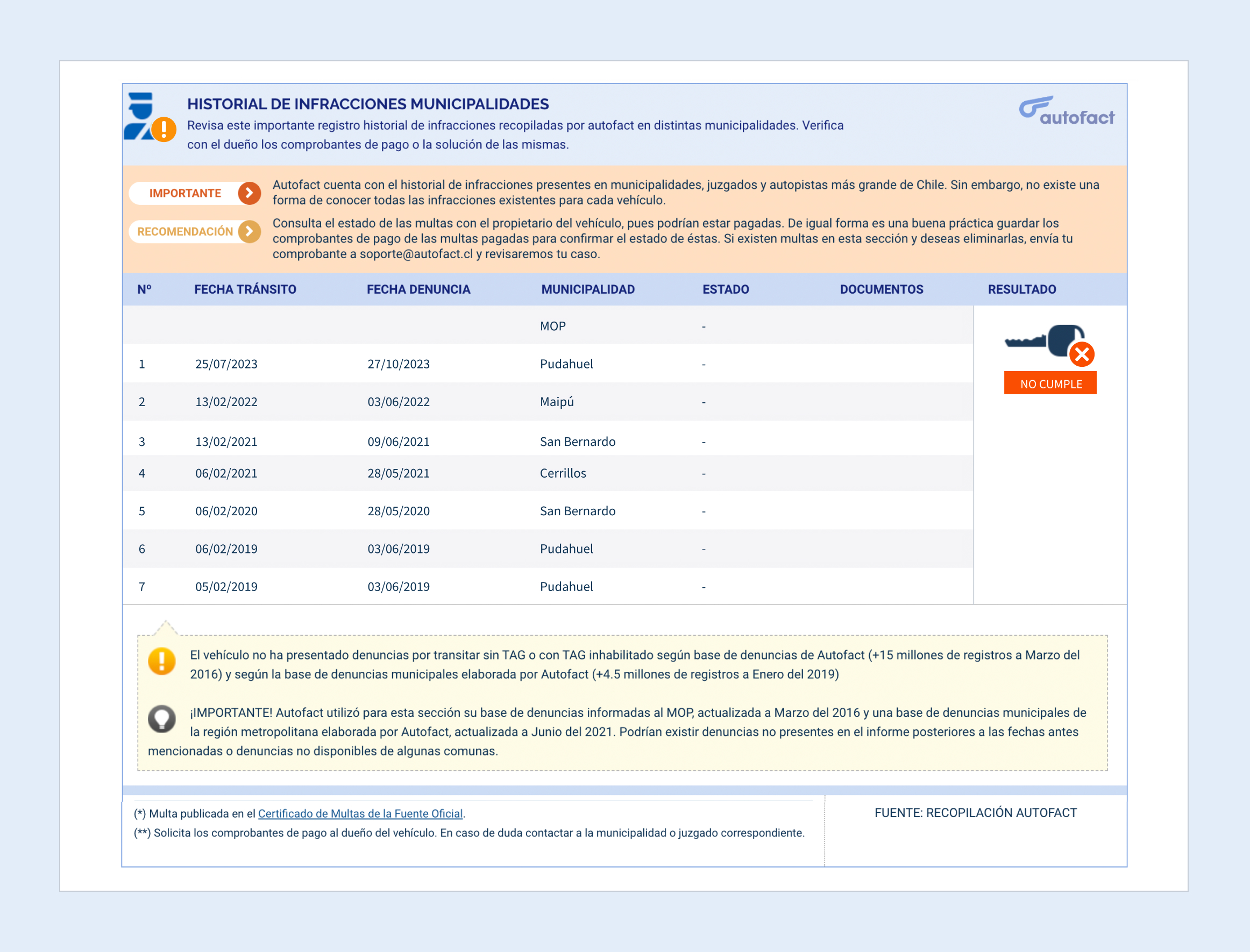Click the ESTADO column header

pos(725,289)
